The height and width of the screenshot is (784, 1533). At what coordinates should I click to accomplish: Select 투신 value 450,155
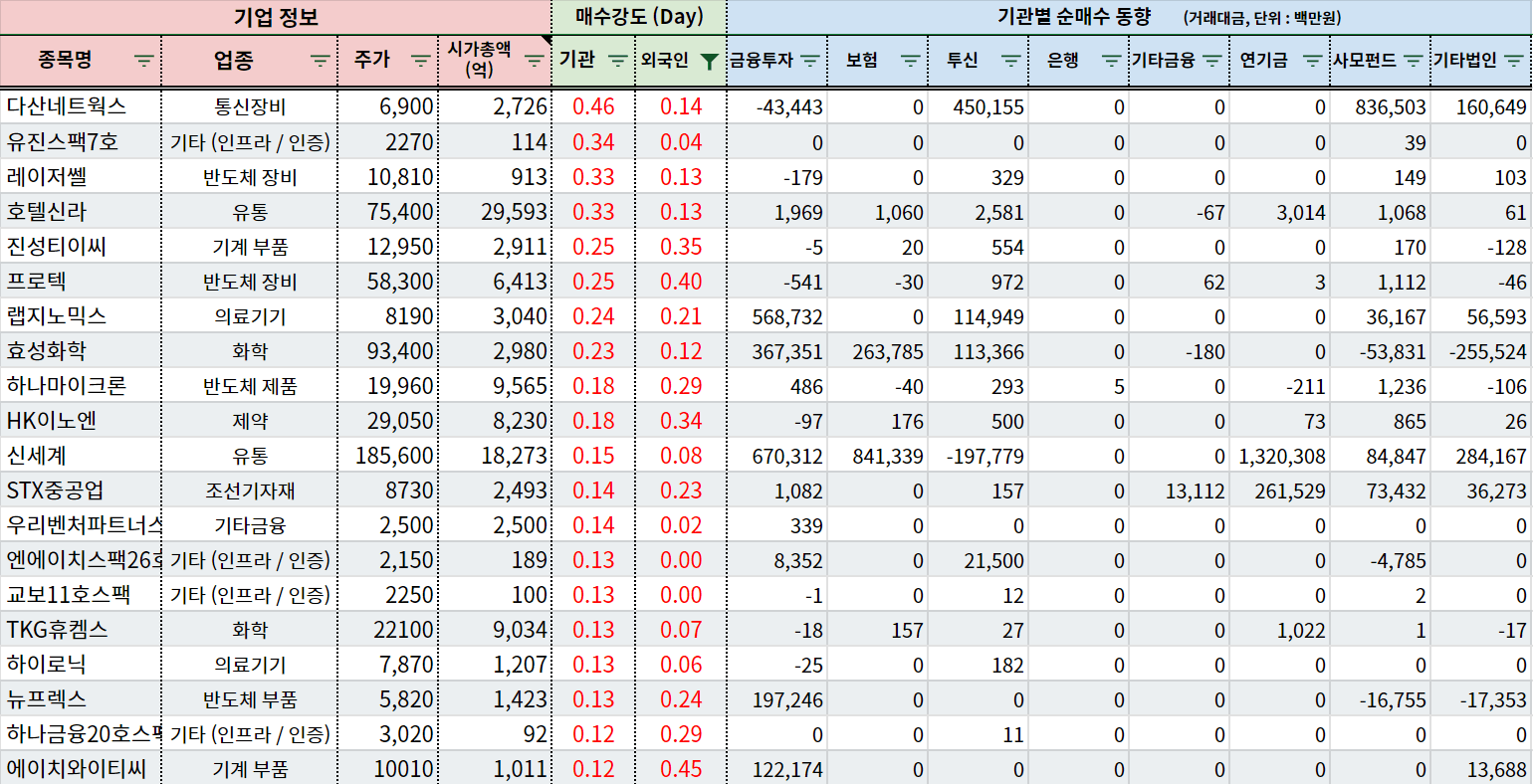[978, 106]
